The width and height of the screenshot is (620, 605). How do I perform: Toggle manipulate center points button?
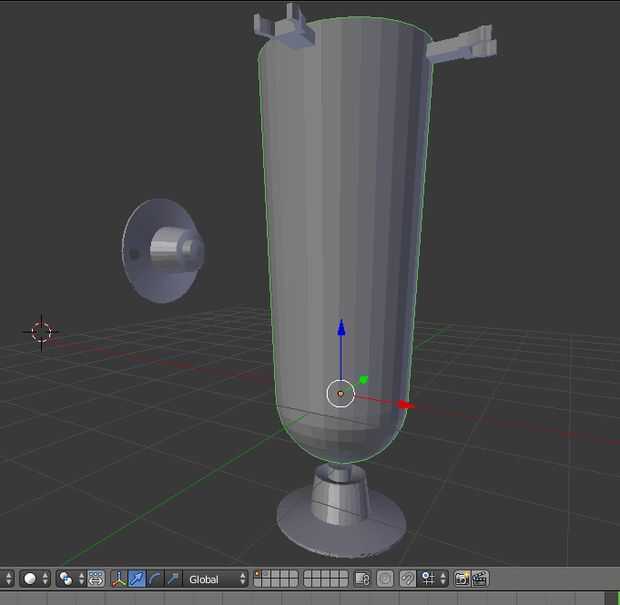click(96, 579)
